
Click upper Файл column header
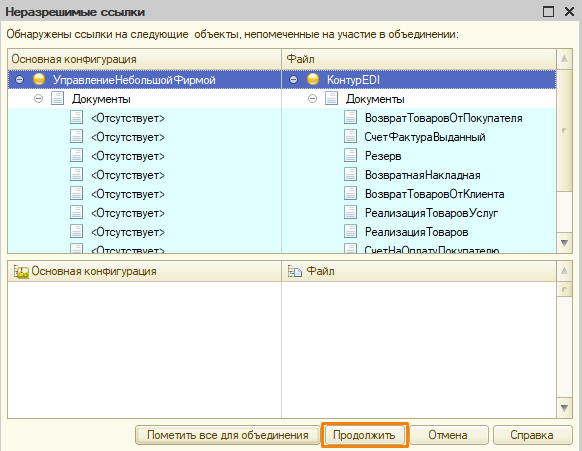[x=419, y=59]
